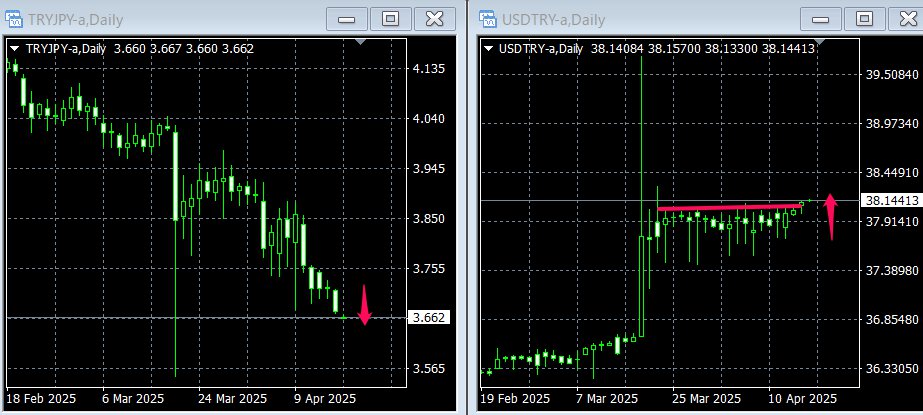Click the 9 Apr 2025 date on TRYJPY
This screenshot has width=923, height=415.
click(326, 399)
